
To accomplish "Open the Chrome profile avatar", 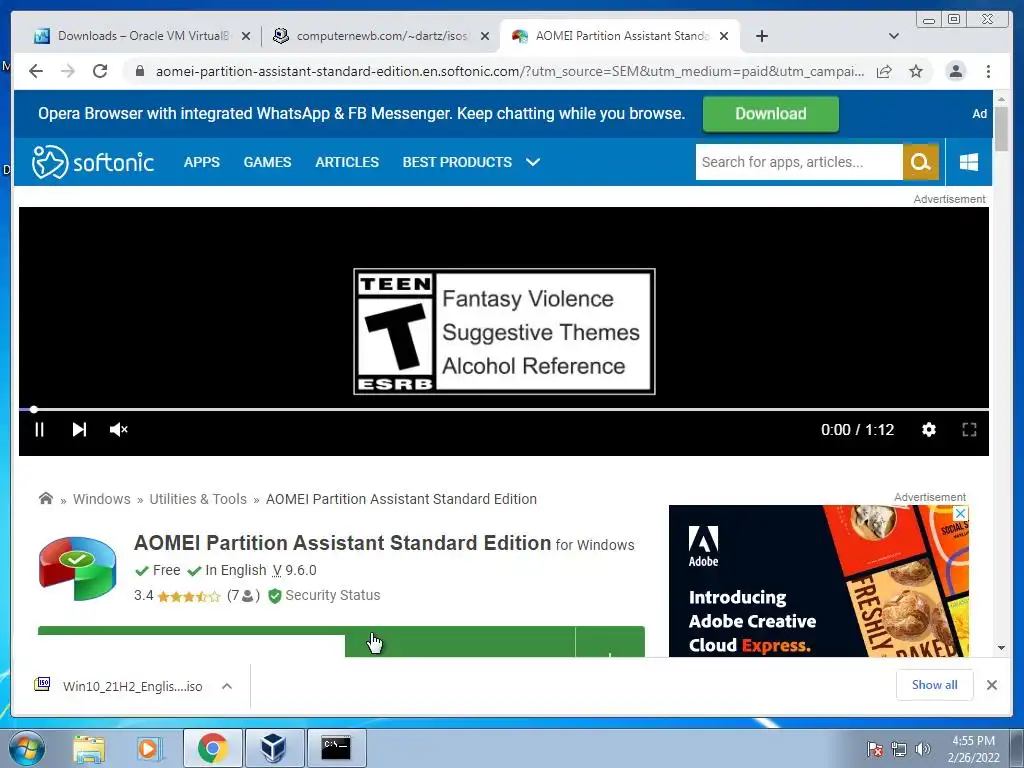I will [x=956, y=71].
